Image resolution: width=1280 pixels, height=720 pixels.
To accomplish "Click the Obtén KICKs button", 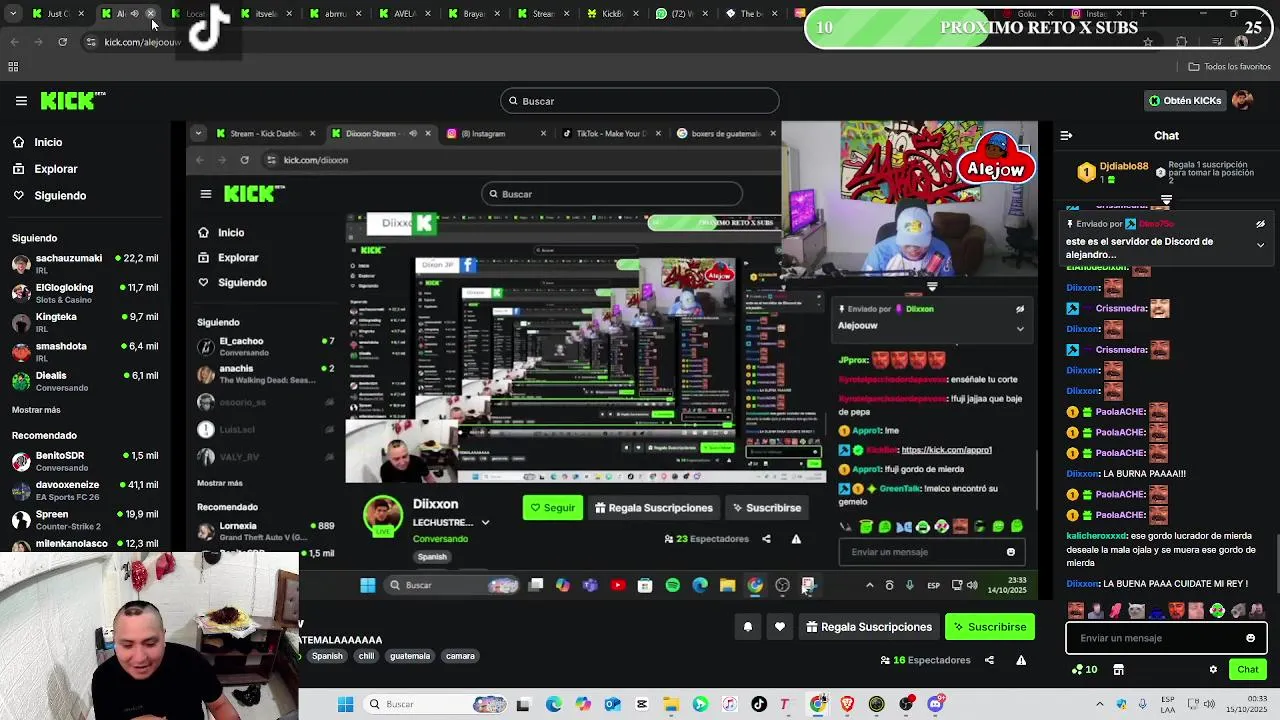I will click(1185, 101).
